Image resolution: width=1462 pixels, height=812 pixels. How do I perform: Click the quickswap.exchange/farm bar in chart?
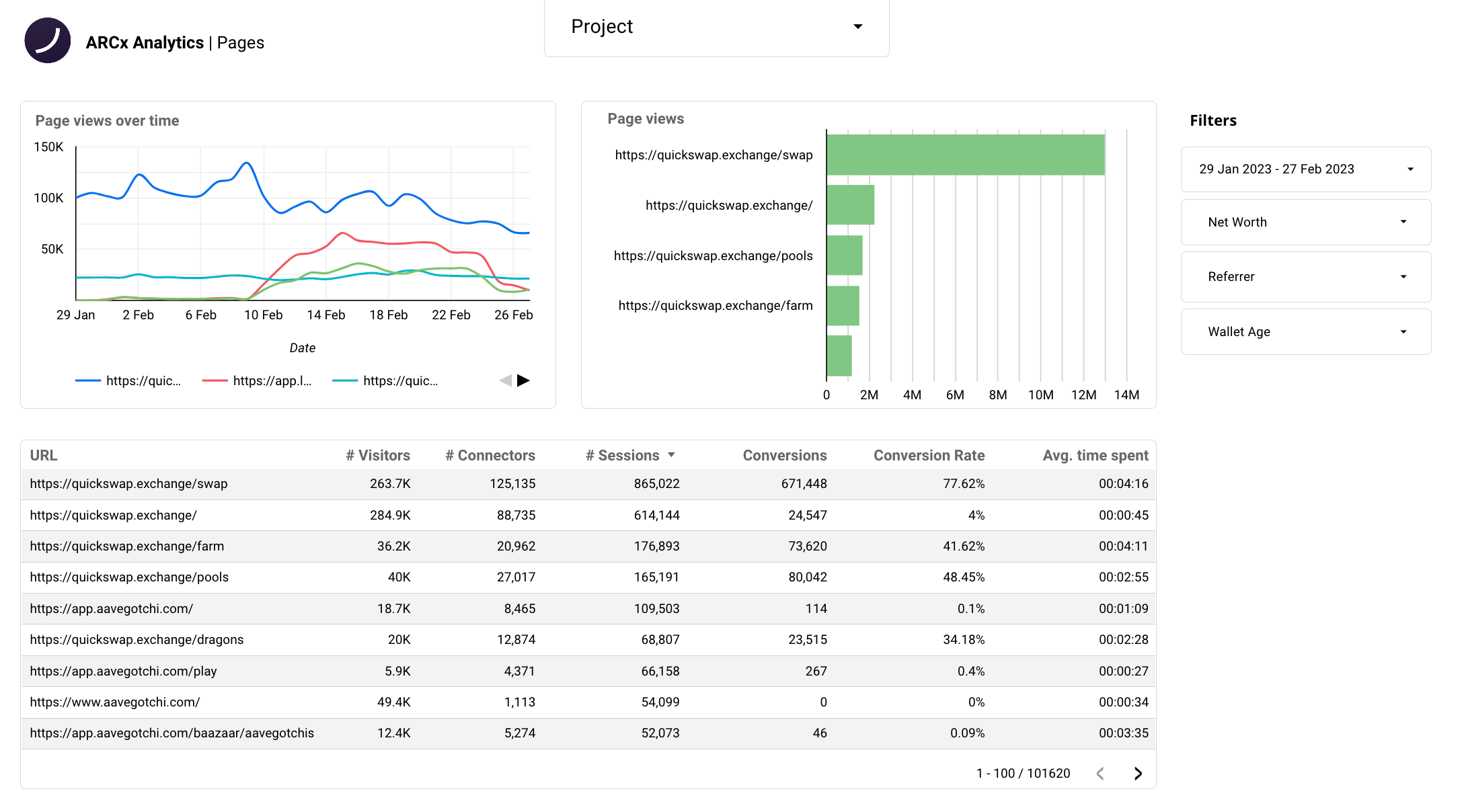(843, 306)
